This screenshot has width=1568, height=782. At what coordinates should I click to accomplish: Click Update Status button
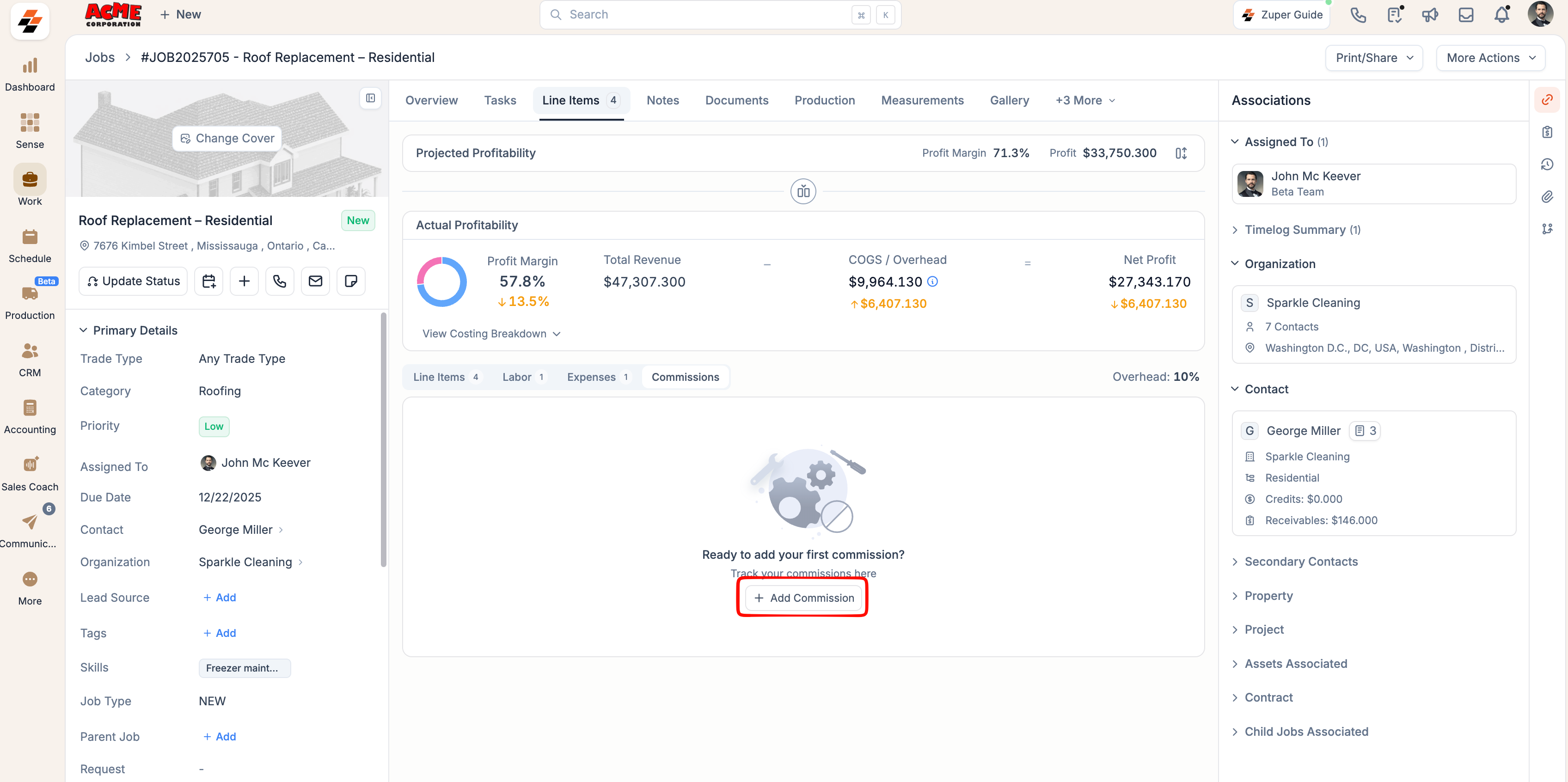click(x=133, y=281)
